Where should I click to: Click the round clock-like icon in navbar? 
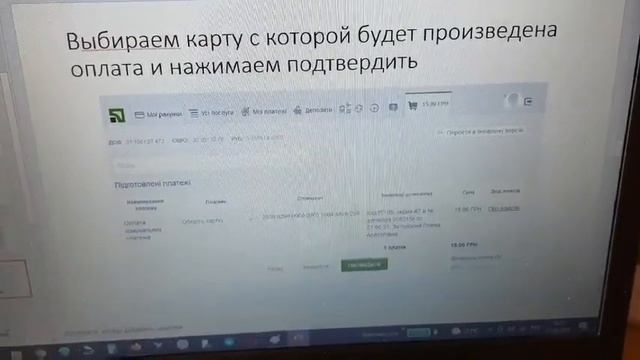(x=374, y=108)
